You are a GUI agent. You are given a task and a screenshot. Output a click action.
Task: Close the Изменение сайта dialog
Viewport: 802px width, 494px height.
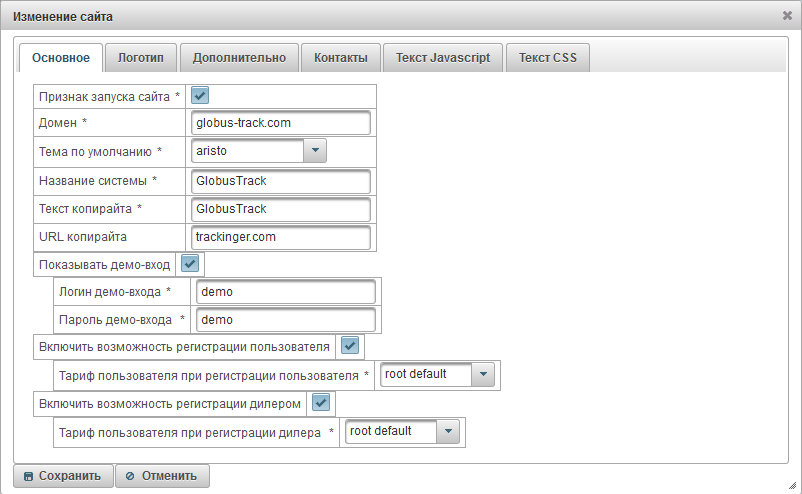[x=787, y=16]
